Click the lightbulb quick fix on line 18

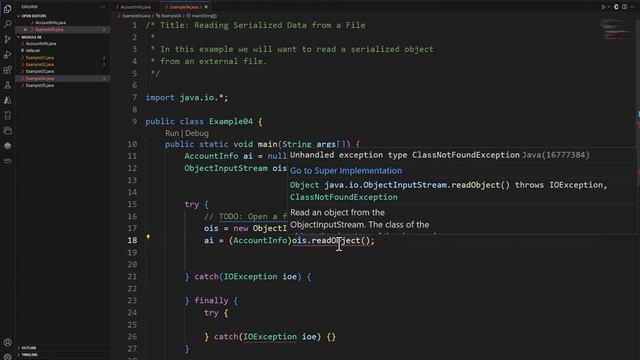point(148,236)
